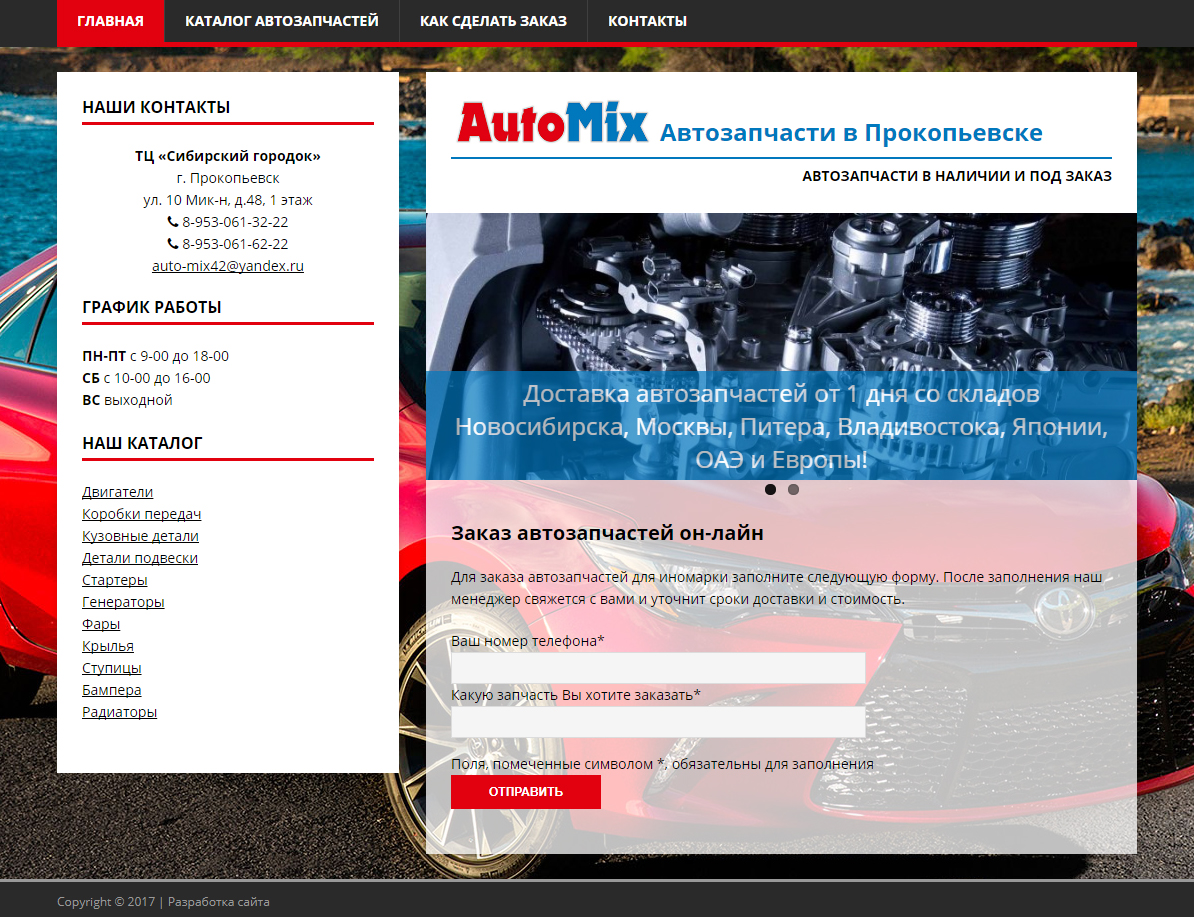The height and width of the screenshot is (917, 1194).
Task: Open the Генераторы catalog link
Action: 123,602
